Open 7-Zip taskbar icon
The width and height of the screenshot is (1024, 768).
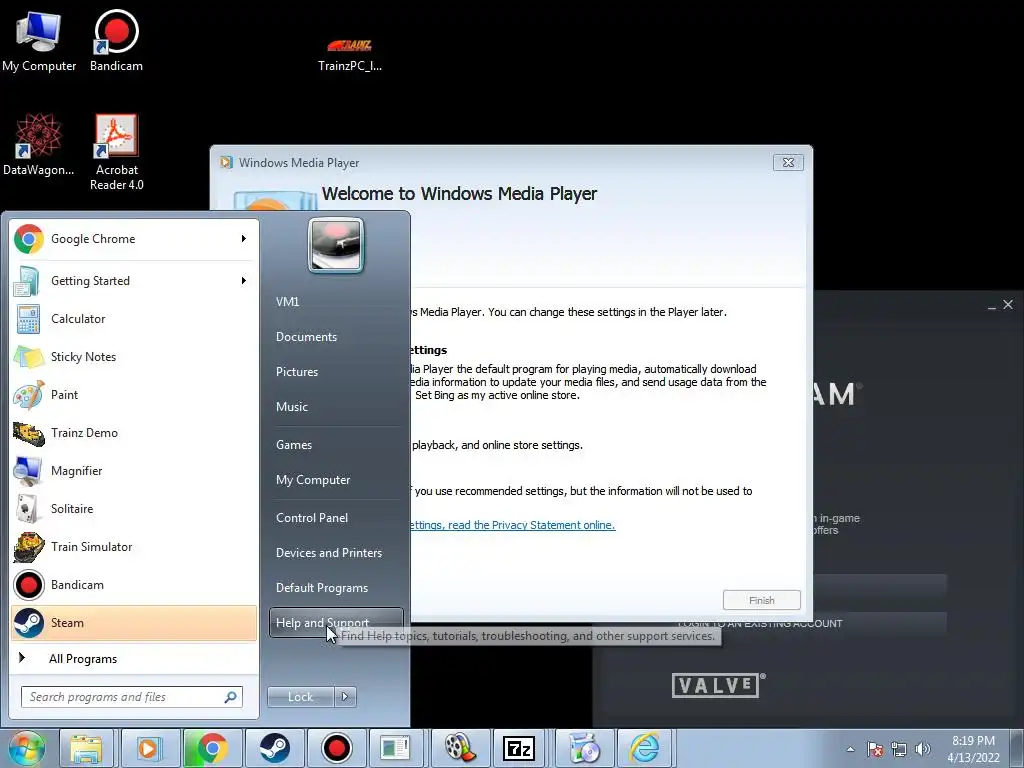tap(519, 748)
